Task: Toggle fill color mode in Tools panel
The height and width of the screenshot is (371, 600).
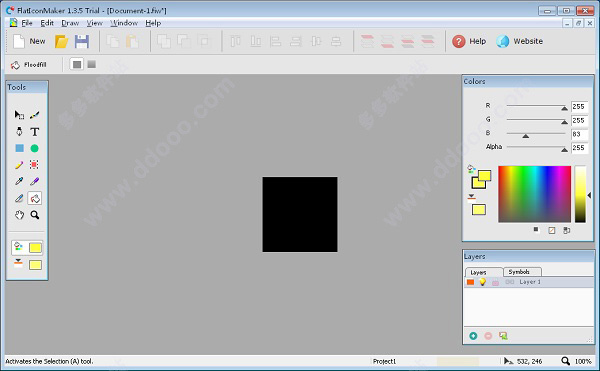Action: [18, 247]
